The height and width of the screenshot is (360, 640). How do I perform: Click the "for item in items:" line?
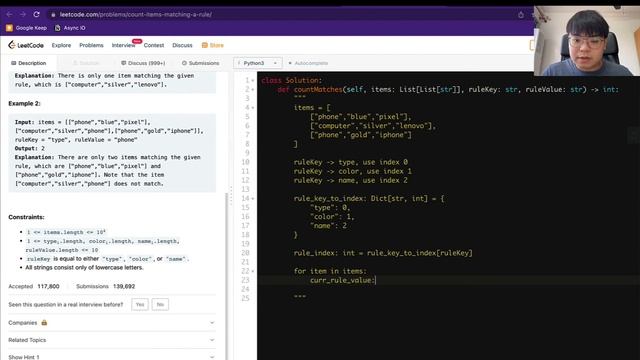click(x=330, y=271)
